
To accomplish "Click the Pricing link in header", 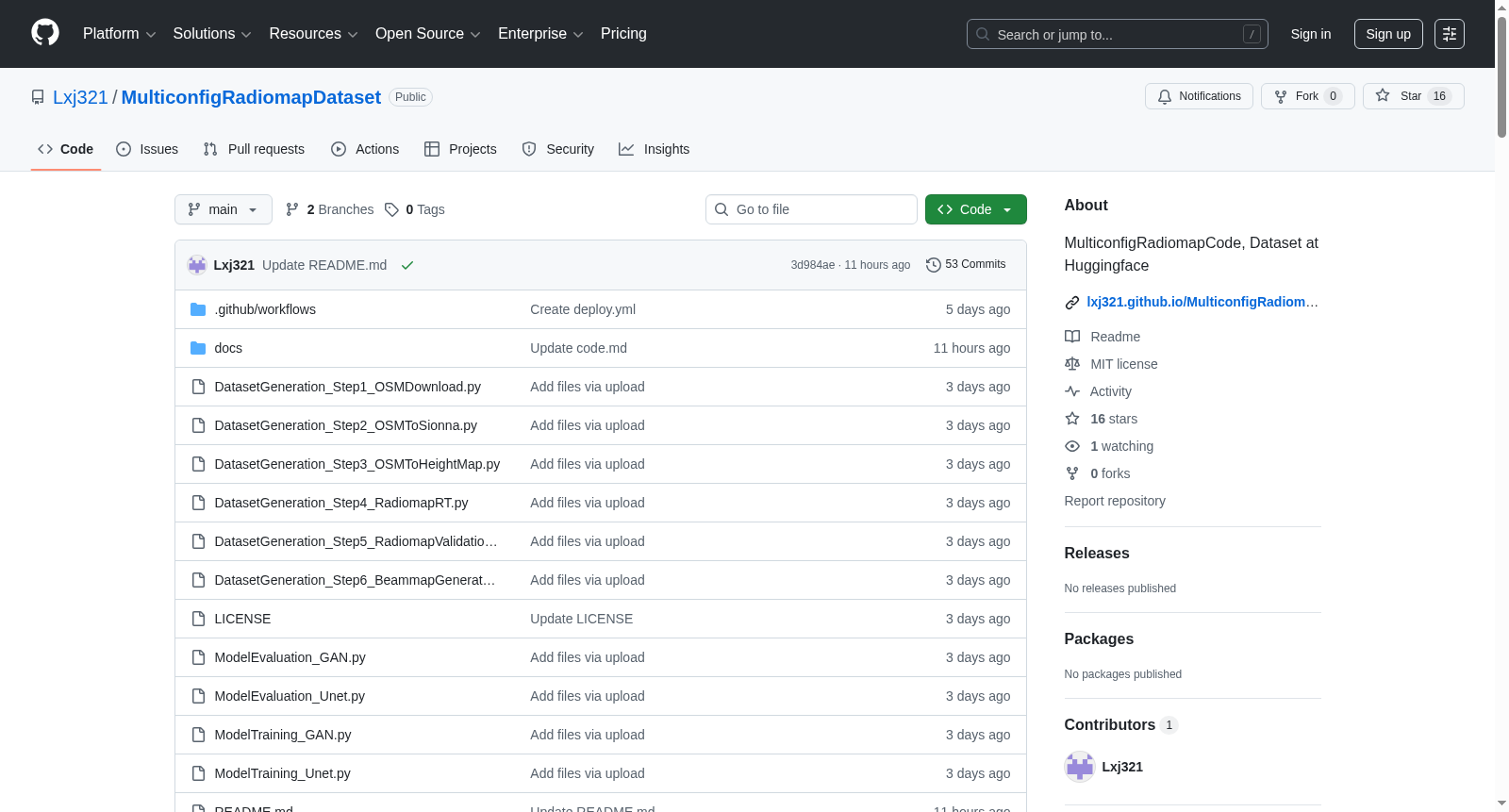I will pos(623,34).
